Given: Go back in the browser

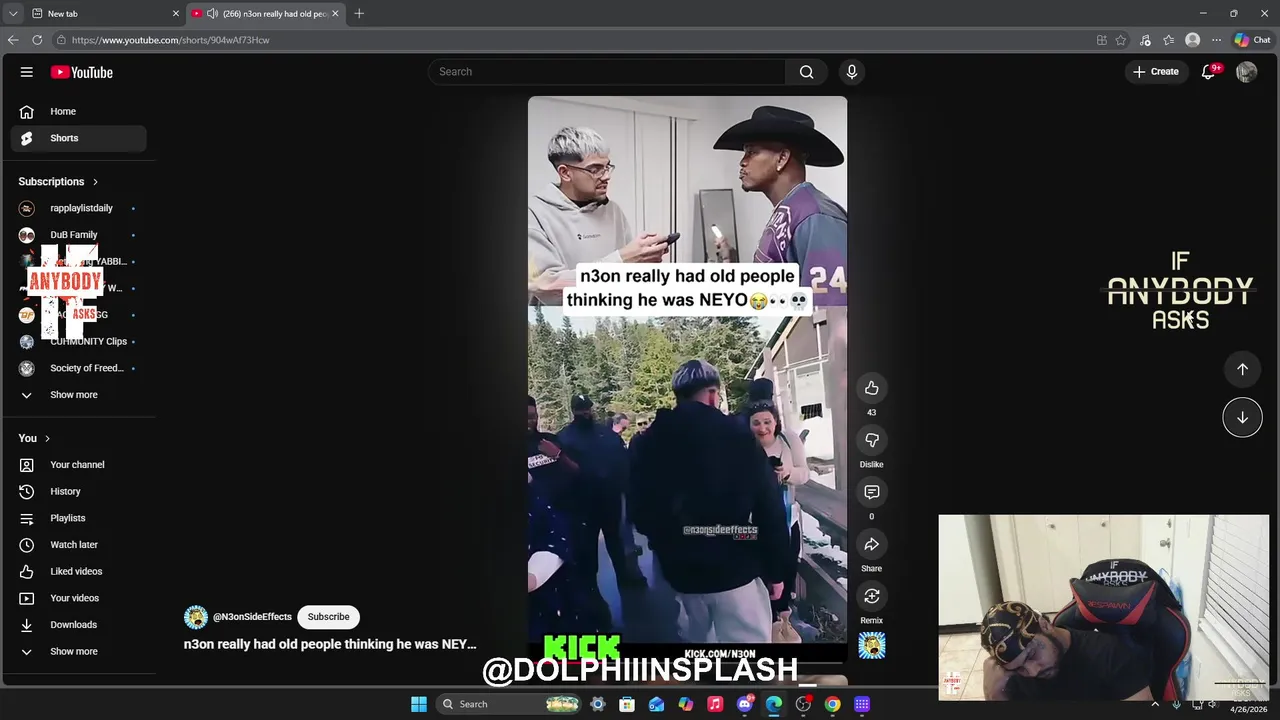Looking at the screenshot, I should [13, 40].
